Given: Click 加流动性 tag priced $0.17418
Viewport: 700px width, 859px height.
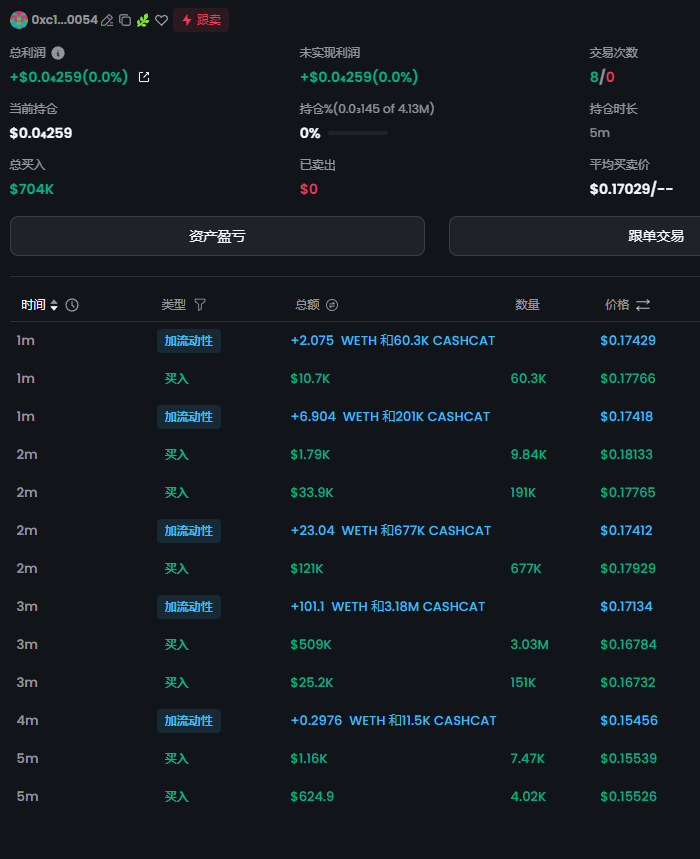Looking at the screenshot, I should click(x=189, y=417).
